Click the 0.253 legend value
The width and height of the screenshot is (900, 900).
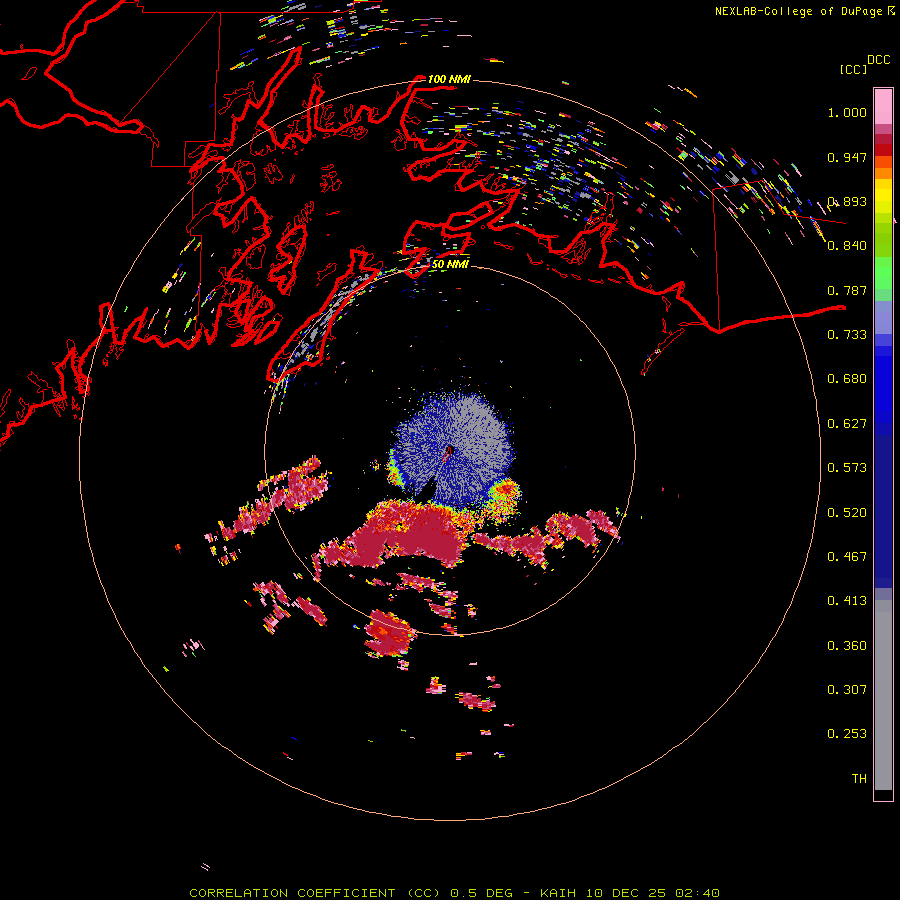(847, 734)
